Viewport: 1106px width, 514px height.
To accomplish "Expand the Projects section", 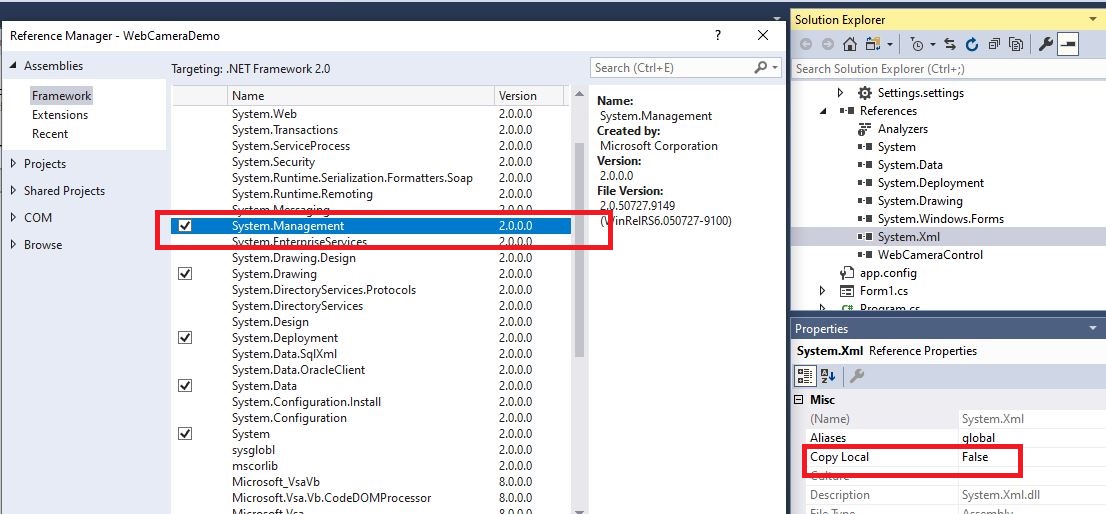I will coord(13,164).
